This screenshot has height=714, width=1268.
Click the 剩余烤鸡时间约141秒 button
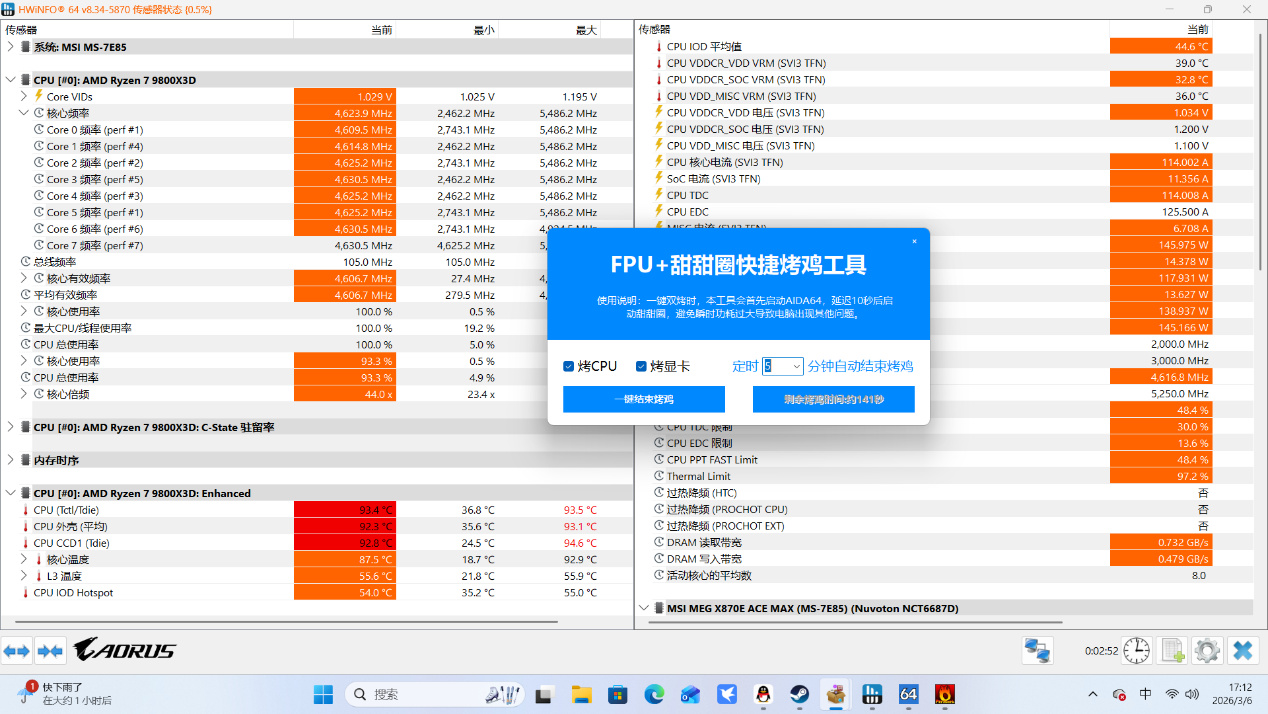[834, 399]
